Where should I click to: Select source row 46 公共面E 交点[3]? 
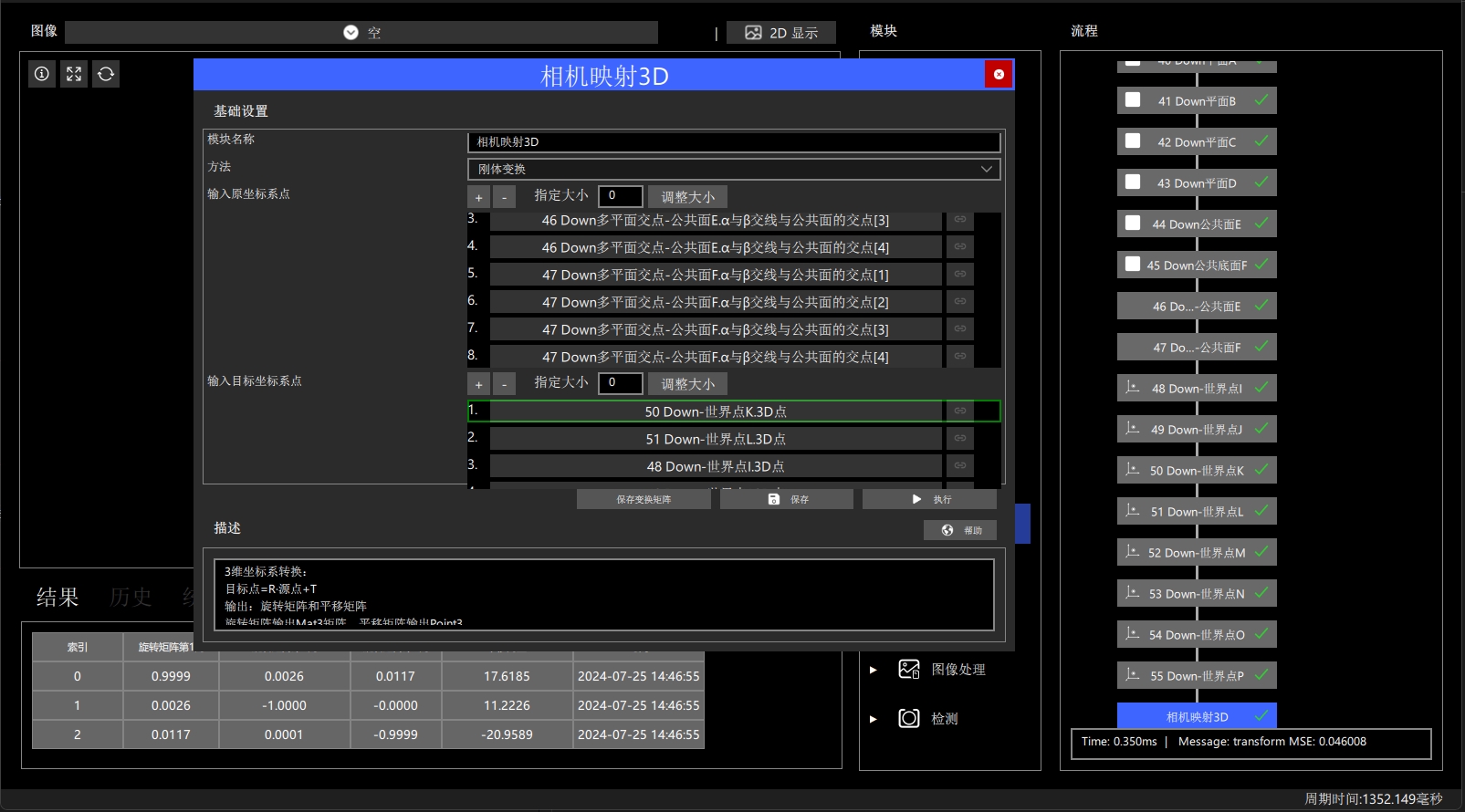pos(716,221)
